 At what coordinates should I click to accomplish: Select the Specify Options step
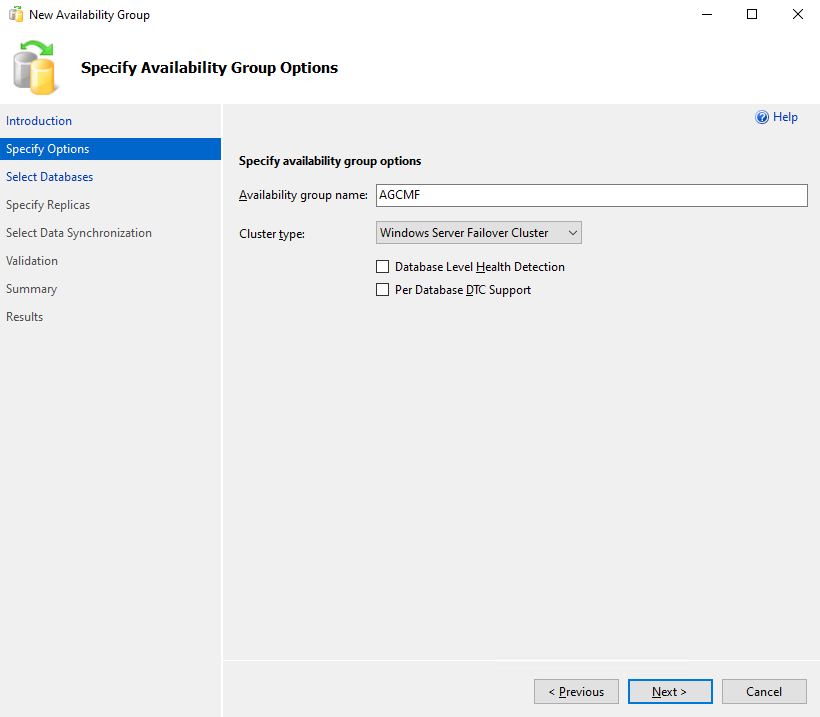(48, 149)
